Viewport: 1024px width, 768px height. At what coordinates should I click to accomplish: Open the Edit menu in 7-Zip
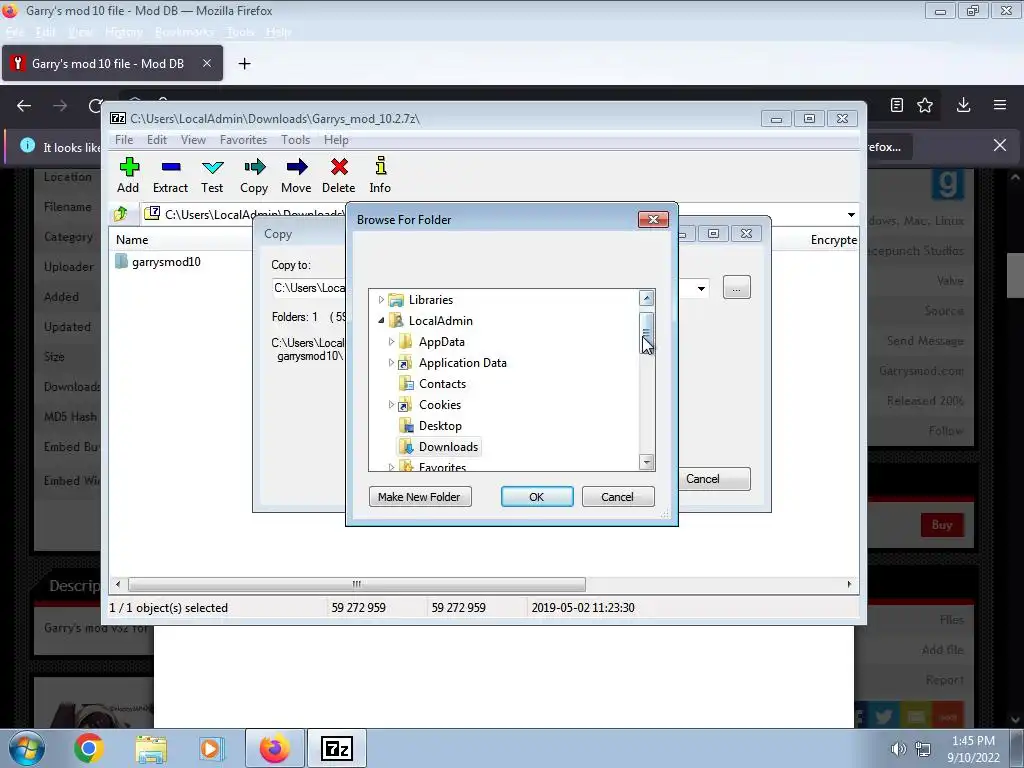[x=157, y=140]
